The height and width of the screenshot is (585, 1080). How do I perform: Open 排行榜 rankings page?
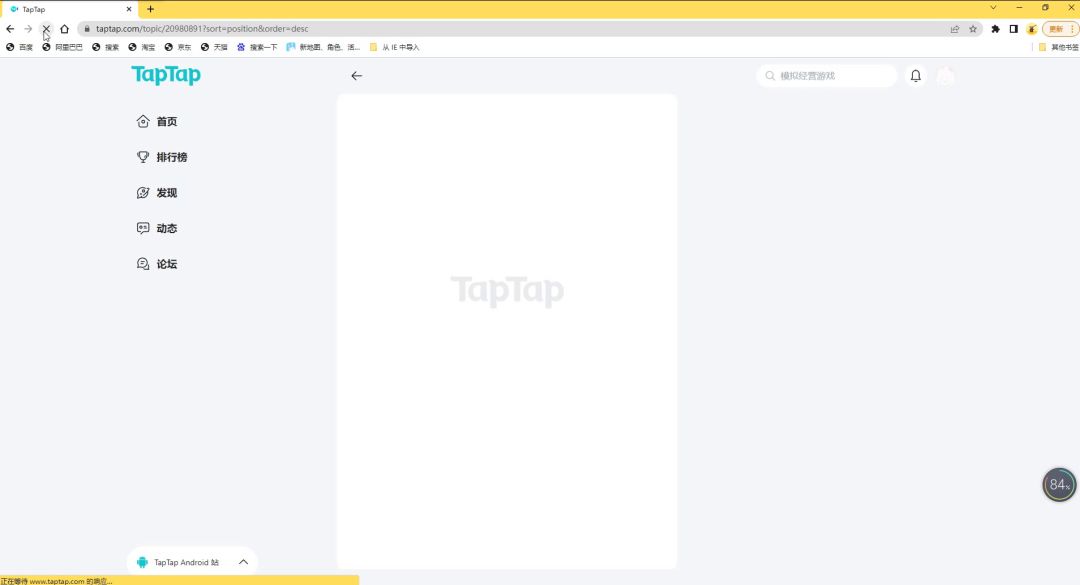pos(171,157)
